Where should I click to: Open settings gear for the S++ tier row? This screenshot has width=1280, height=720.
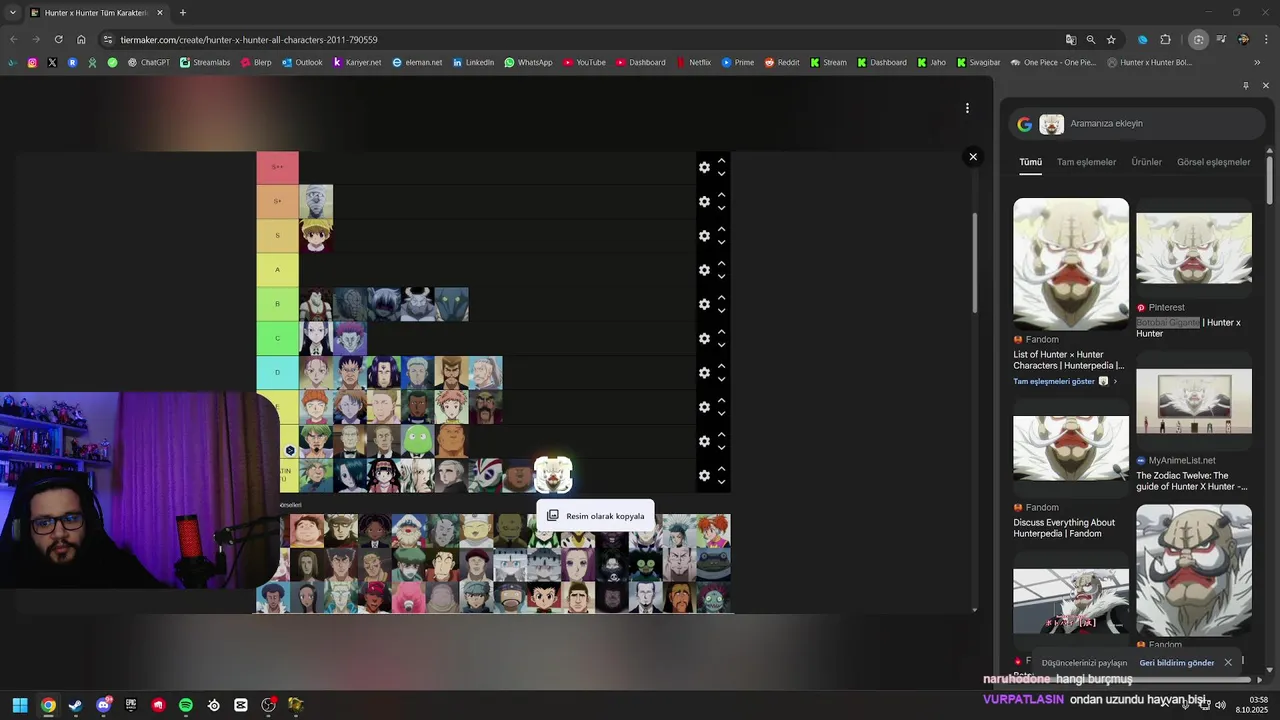coord(704,167)
